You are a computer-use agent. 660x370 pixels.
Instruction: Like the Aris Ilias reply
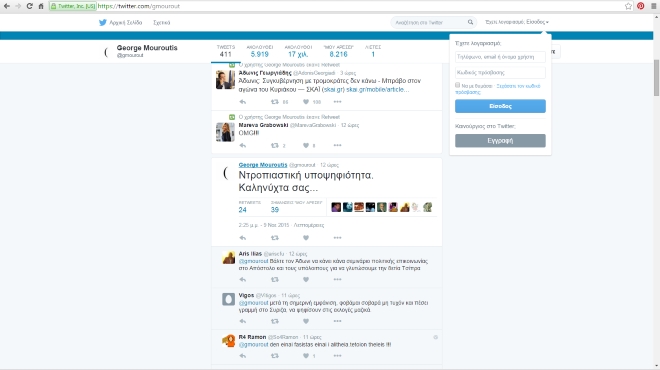coord(306,279)
